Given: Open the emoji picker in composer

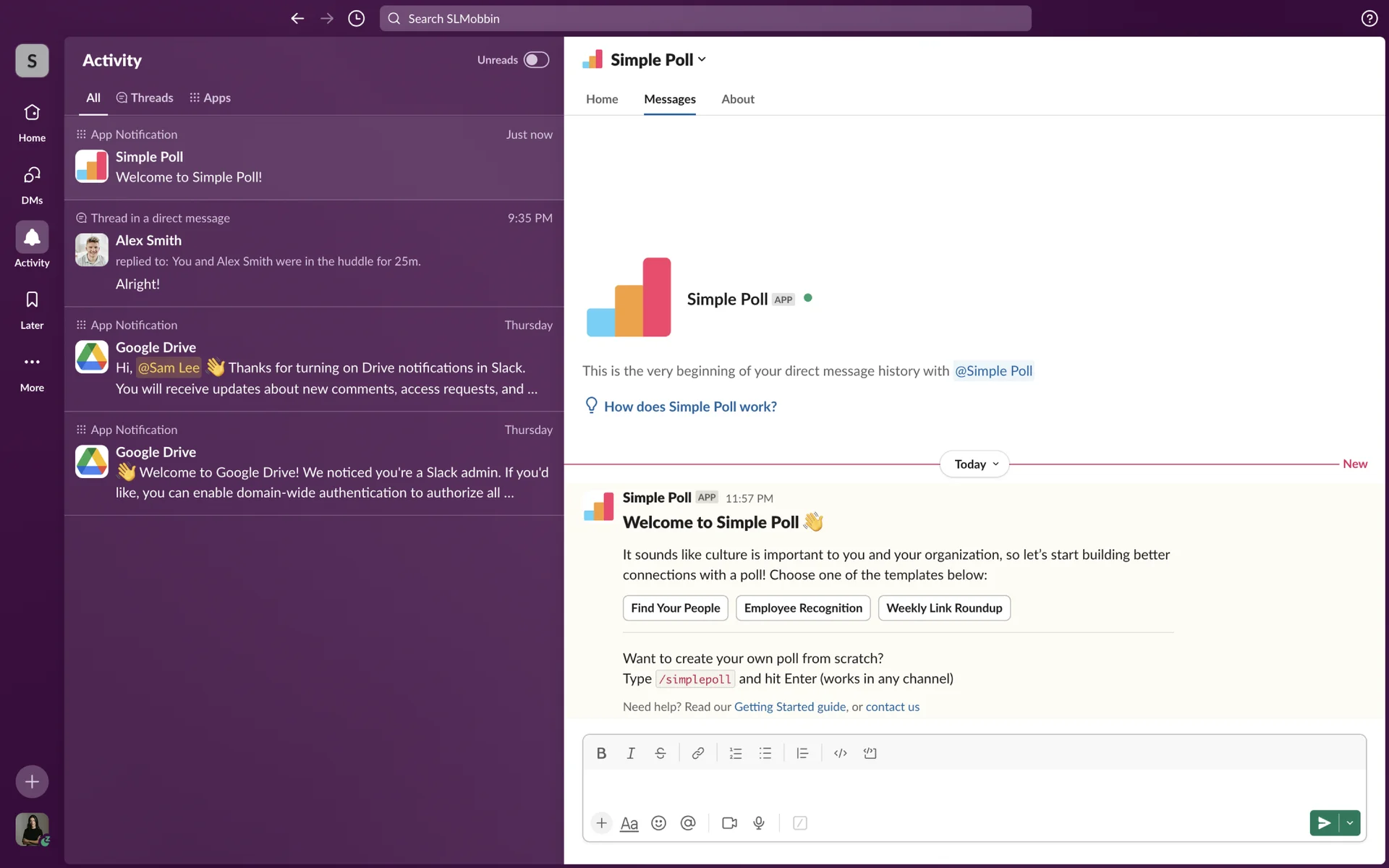Looking at the screenshot, I should [x=658, y=823].
